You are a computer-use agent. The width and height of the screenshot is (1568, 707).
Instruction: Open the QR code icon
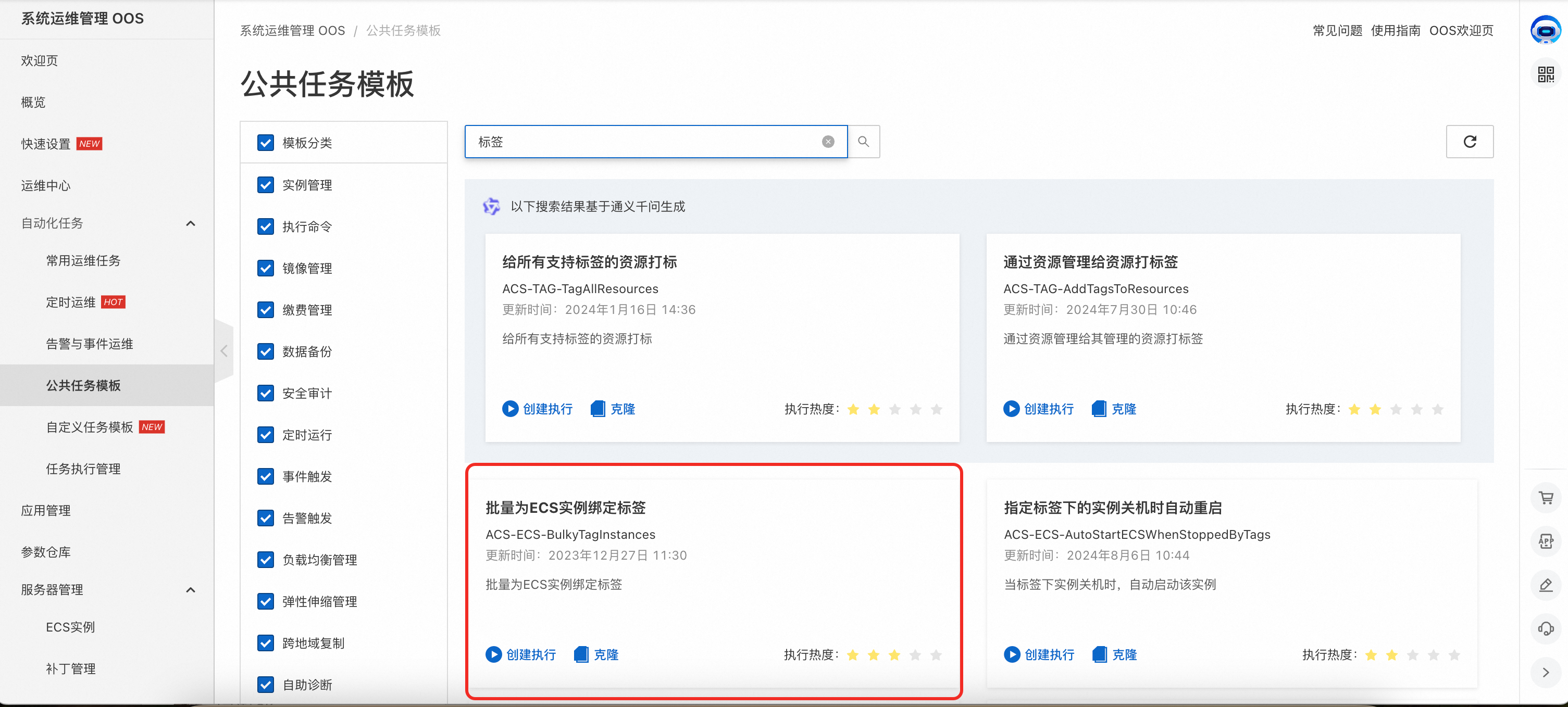(1546, 74)
